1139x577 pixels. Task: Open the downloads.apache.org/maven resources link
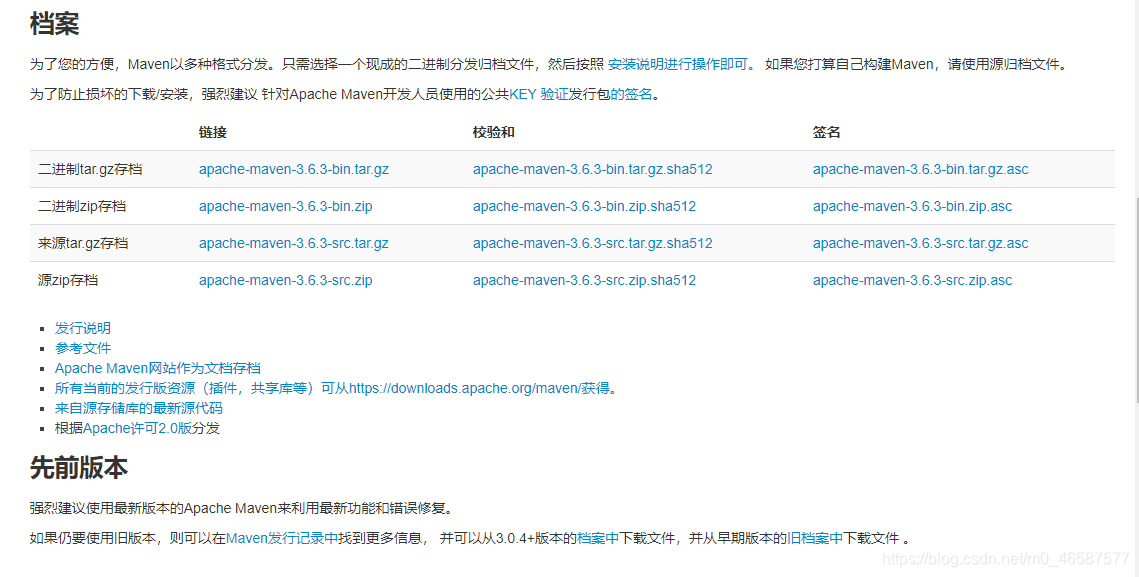(x=338, y=388)
